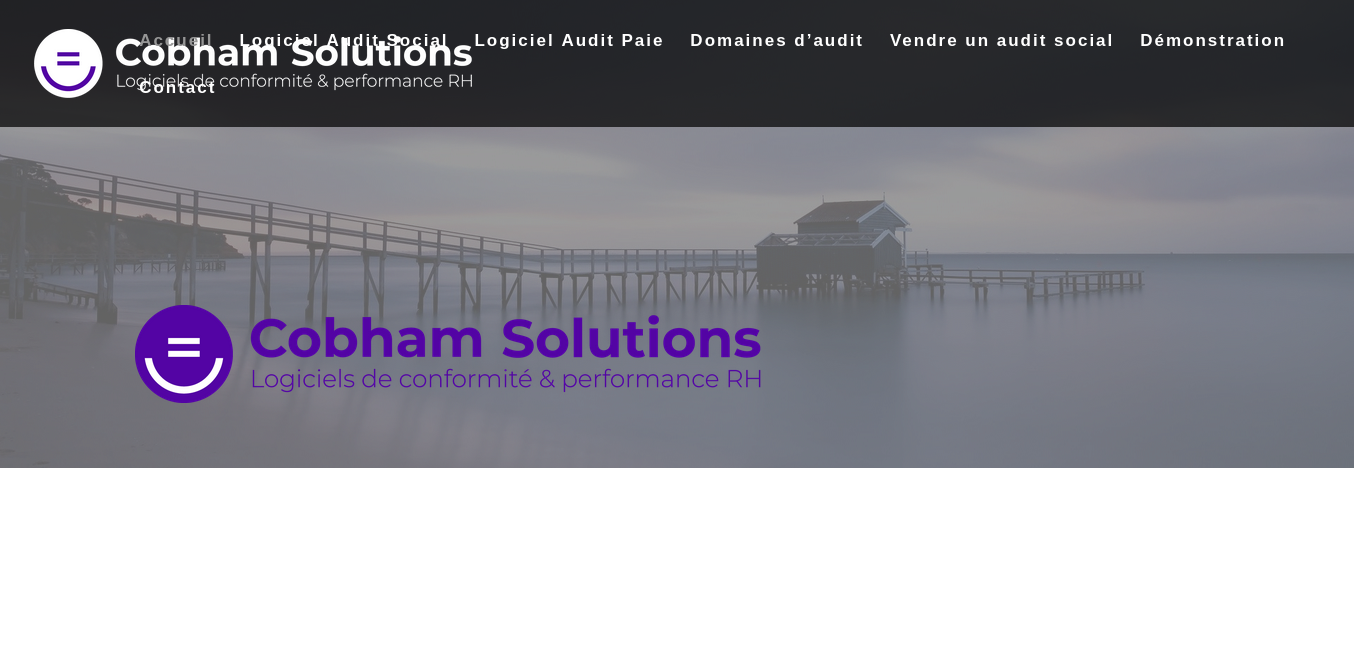Click the Démonstration nav link
This screenshot has width=1366, height=651.
[1213, 41]
